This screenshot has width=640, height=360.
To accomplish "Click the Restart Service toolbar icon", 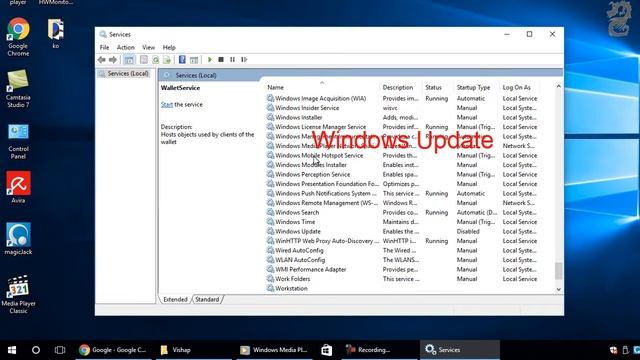I will (244, 60).
